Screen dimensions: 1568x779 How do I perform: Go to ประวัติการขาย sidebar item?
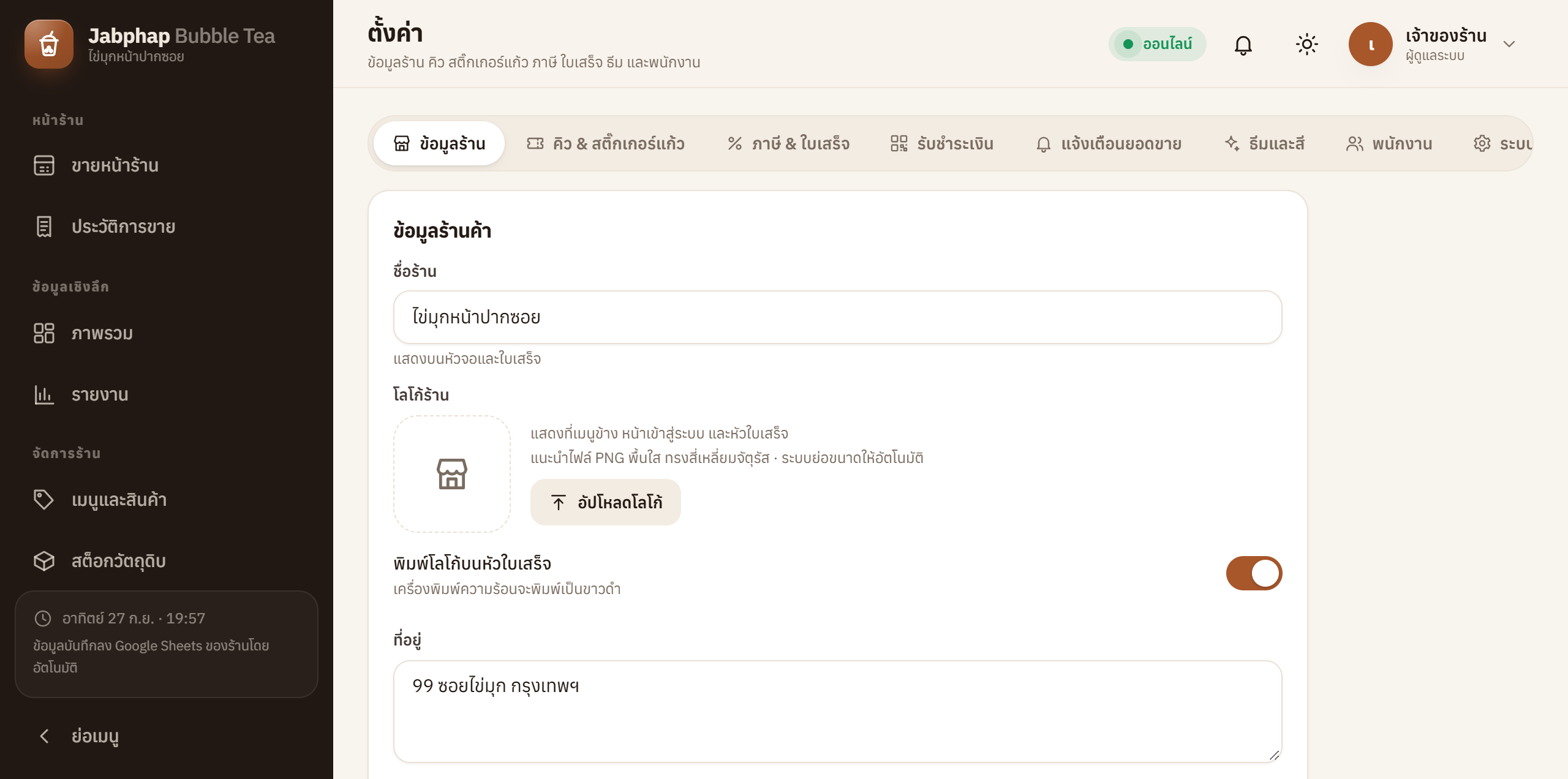tap(167, 227)
